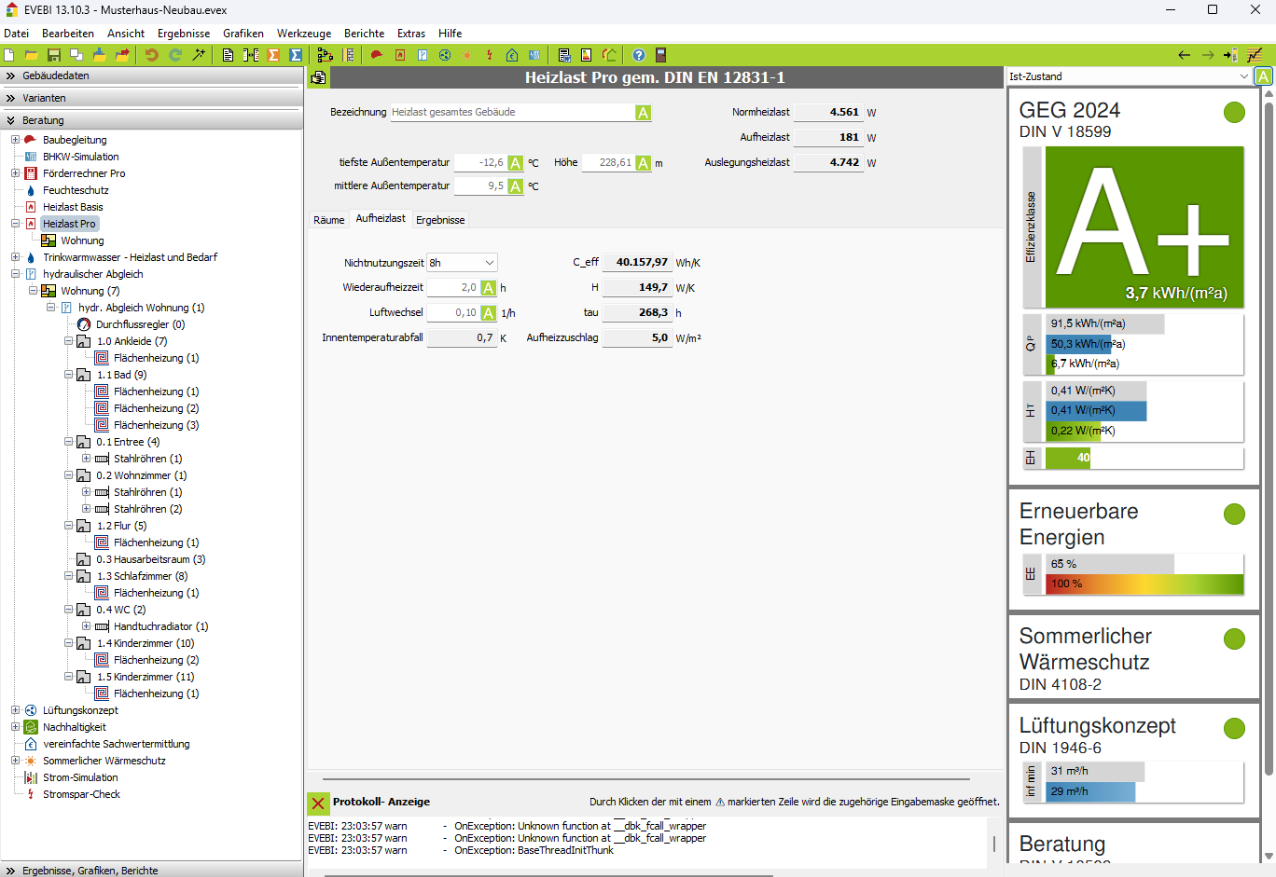Expand the Lüftungskonzept tree node
Viewport: 1276px width, 877px height.
15,710
